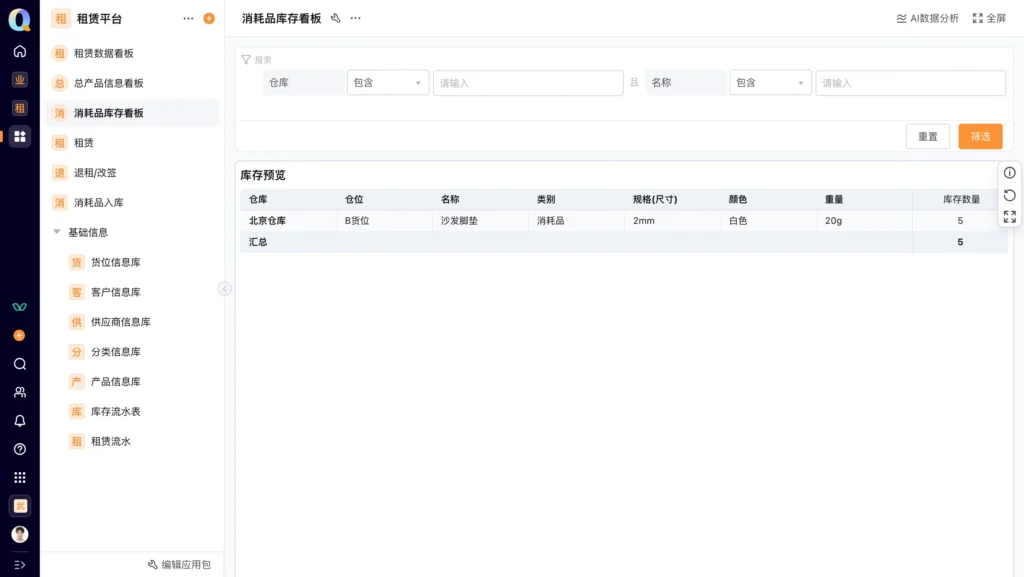Open the 包含 dropdown for 仓库 filter
Screen dimensions: 1024x577
pyautogui.click(x=388, y=83)
